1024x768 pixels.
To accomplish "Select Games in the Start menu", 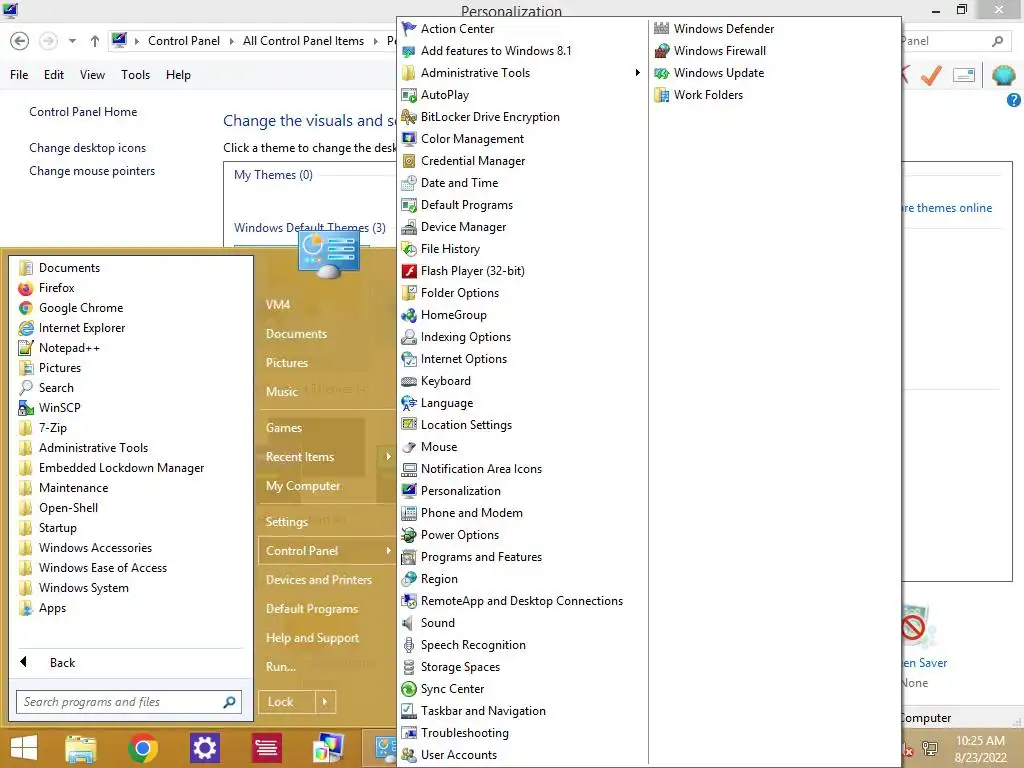I will [x=283, y=428].
